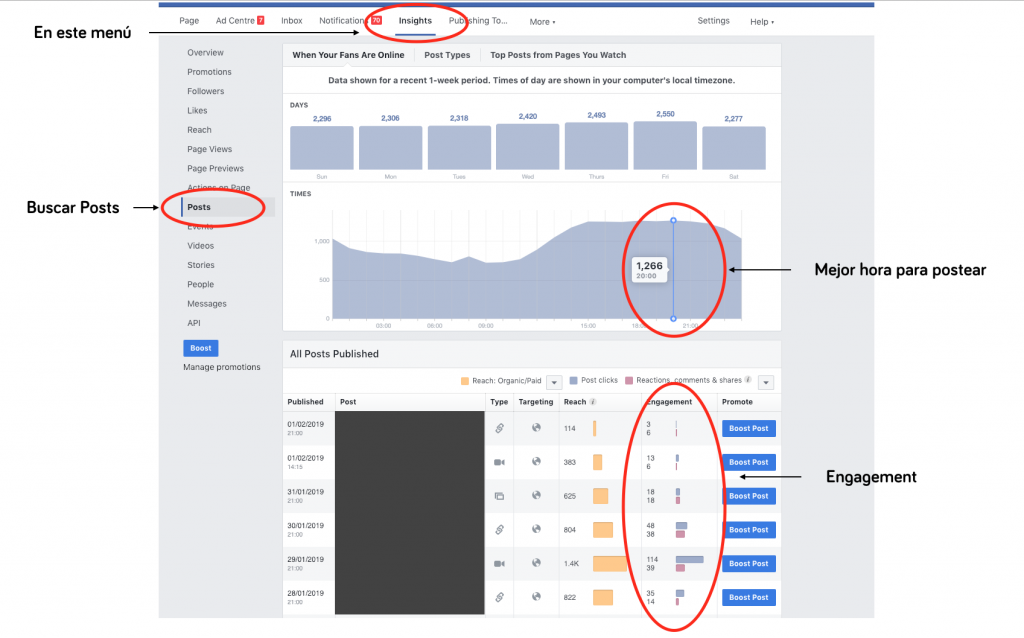1024x638 pixels.
Task: Open the Reach: Organic/Paid dropdown
Action: click(x=553, y=381)
